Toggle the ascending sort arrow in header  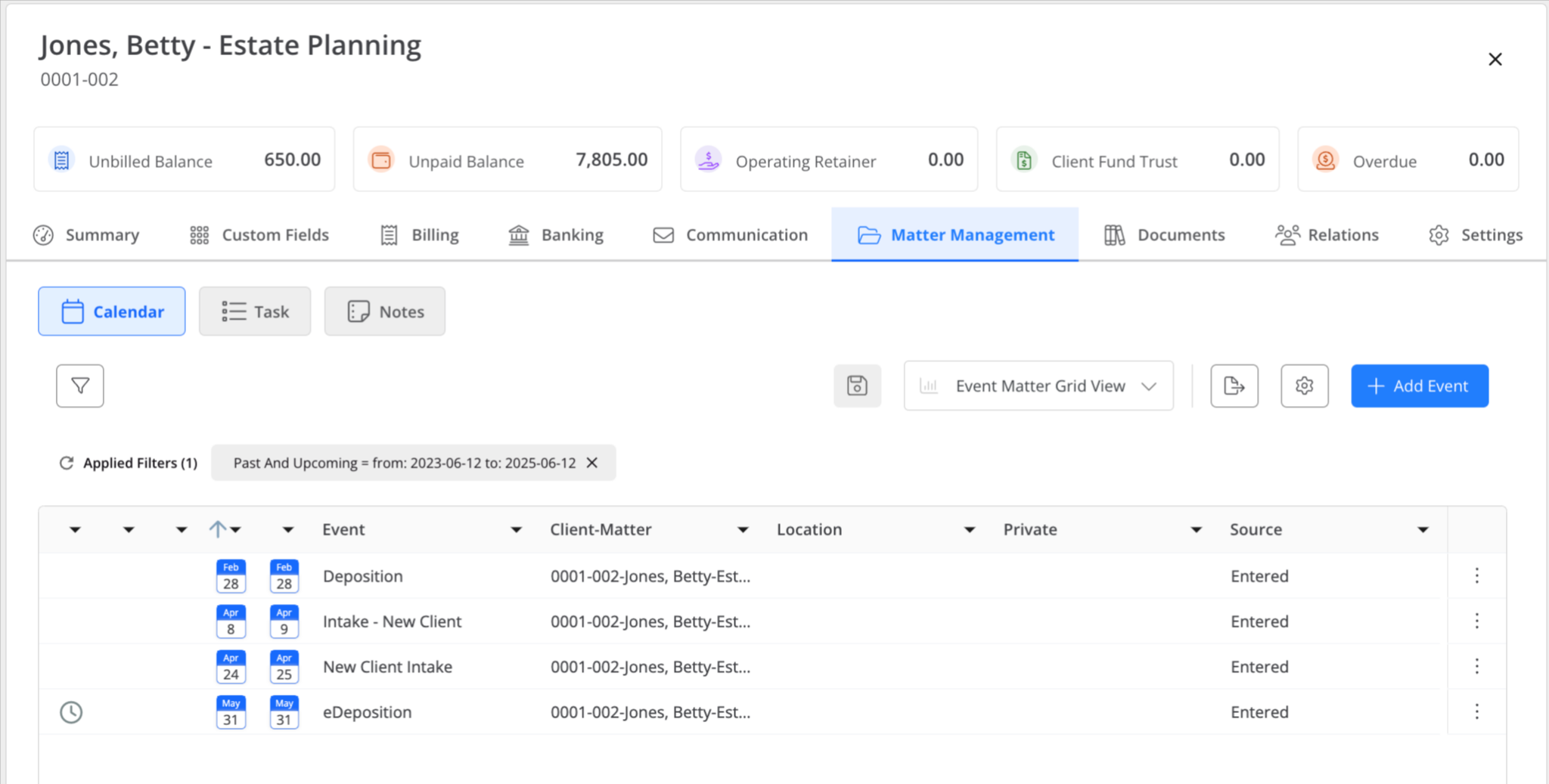217,529
